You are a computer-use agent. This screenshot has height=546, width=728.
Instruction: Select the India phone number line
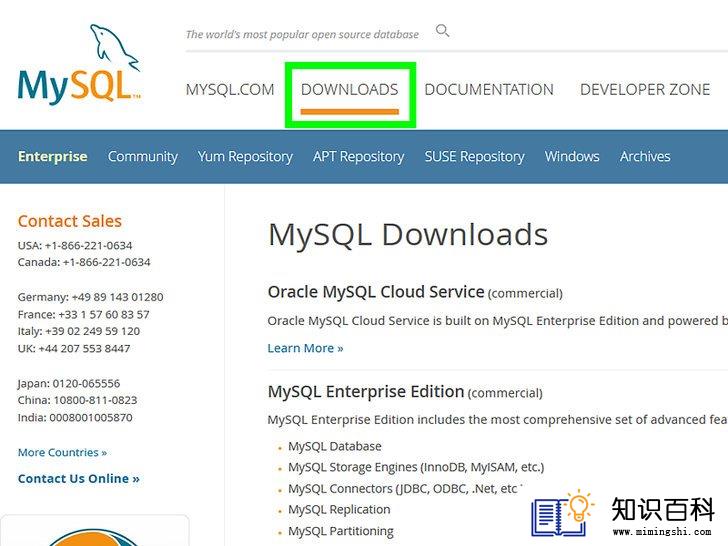pos(75,417)
